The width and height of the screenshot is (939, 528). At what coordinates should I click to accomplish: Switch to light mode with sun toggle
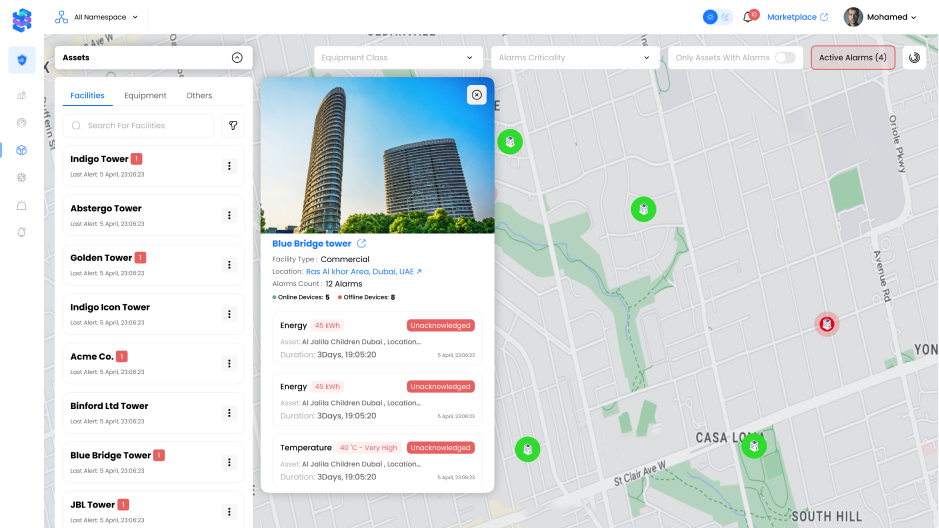pyautogui.click(x=710, y=17)
